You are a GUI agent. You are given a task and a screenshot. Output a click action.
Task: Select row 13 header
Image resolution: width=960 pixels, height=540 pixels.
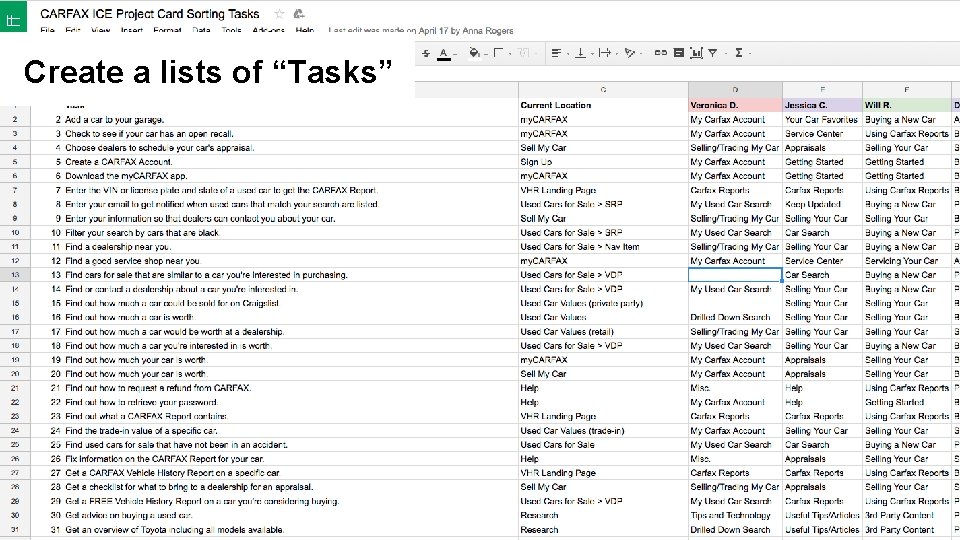click(x=15, y=275)
